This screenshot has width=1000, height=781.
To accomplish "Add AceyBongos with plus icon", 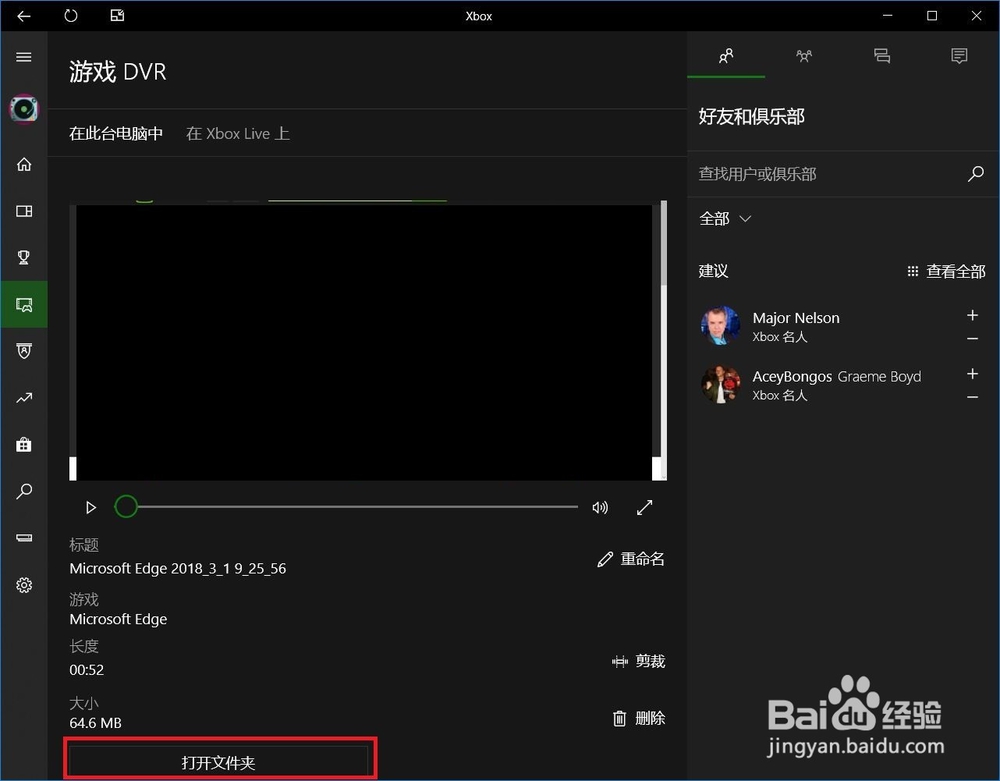I will point(973,374).
